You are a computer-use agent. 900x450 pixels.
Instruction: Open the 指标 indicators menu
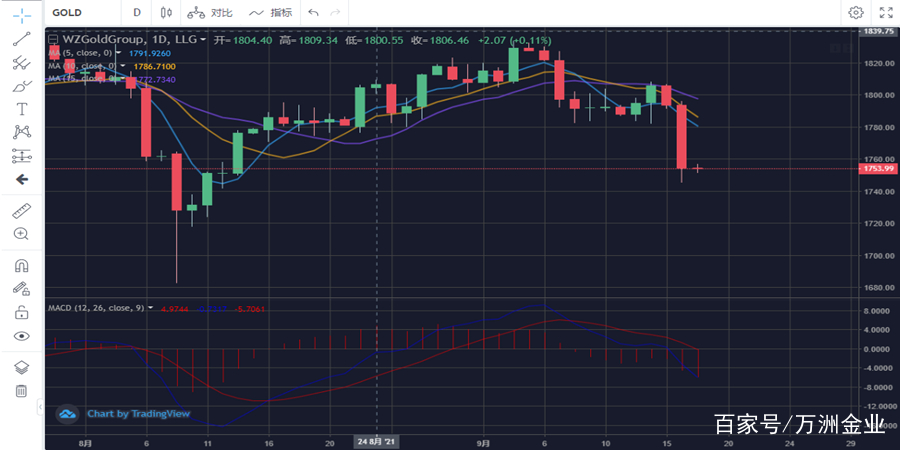tap(272, 13)
